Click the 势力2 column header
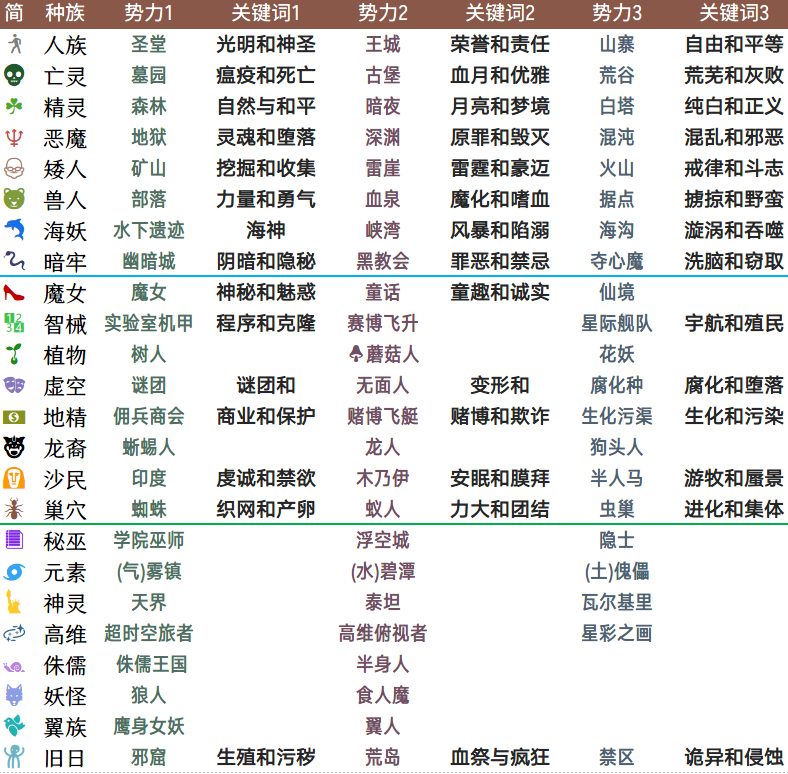The width and height of the screenshot is (788, 774). tap(382, 13)
